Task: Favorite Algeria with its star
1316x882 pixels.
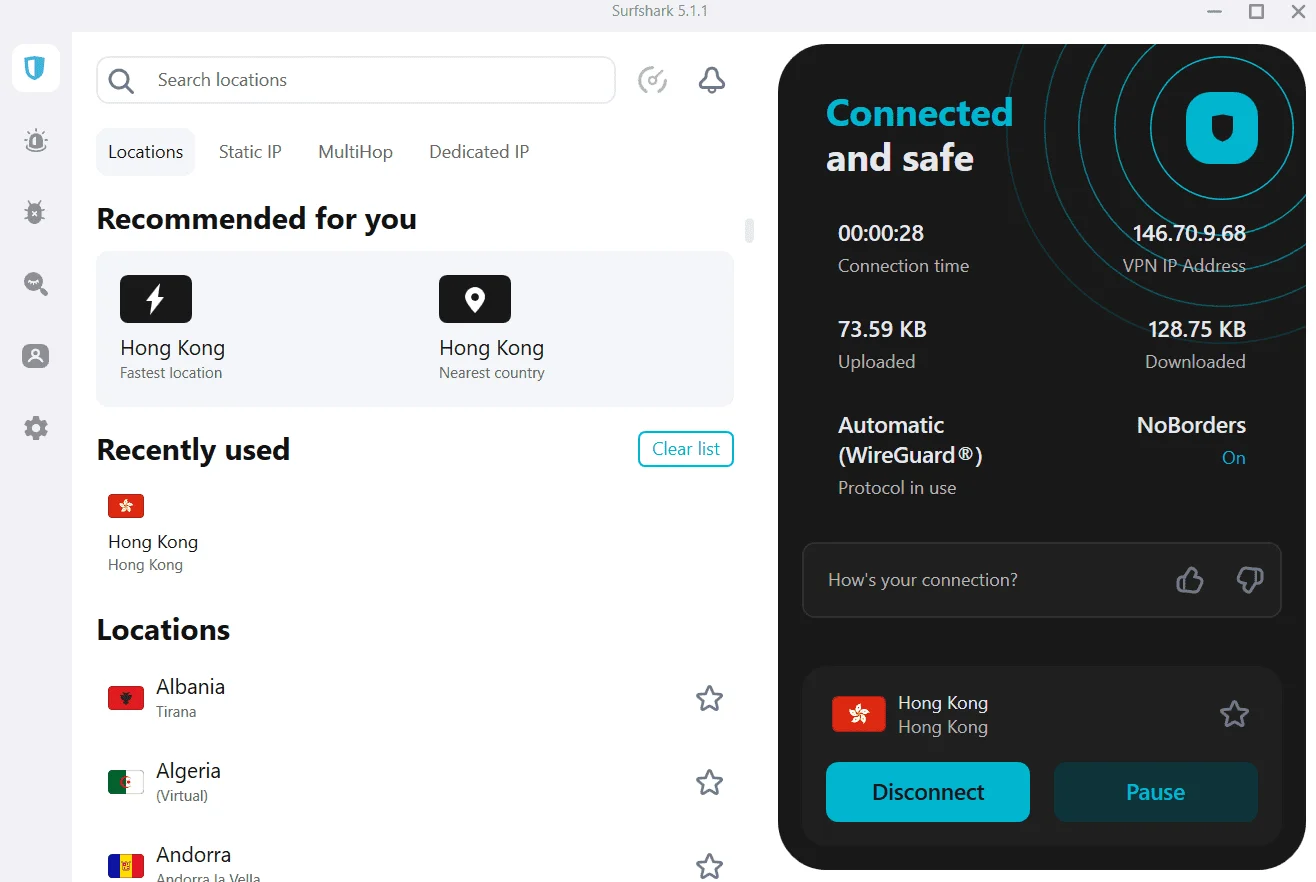Action: (x=709, y=782)
